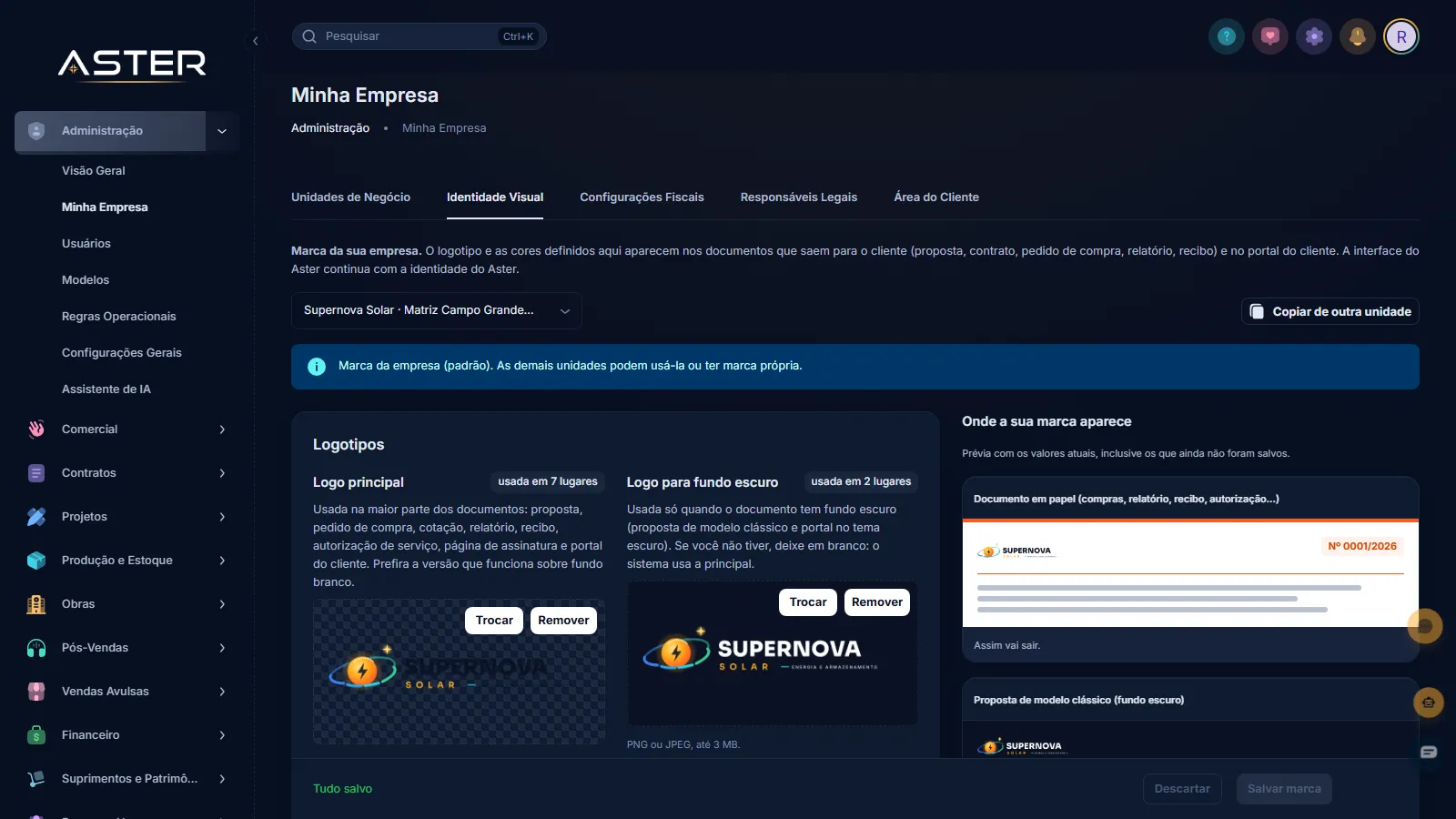The height and width of the screenshot is (819, 1456).
Task: Expand the Contratos section arrow
Action: 222,473
